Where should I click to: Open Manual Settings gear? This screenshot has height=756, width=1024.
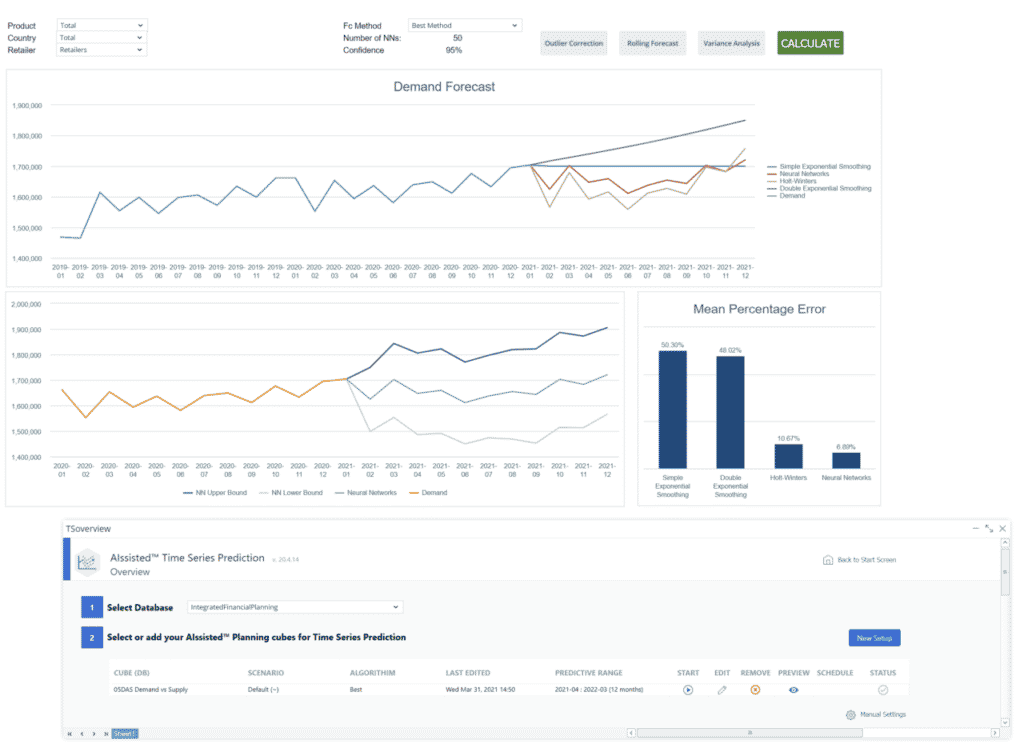tap(850, 715)
